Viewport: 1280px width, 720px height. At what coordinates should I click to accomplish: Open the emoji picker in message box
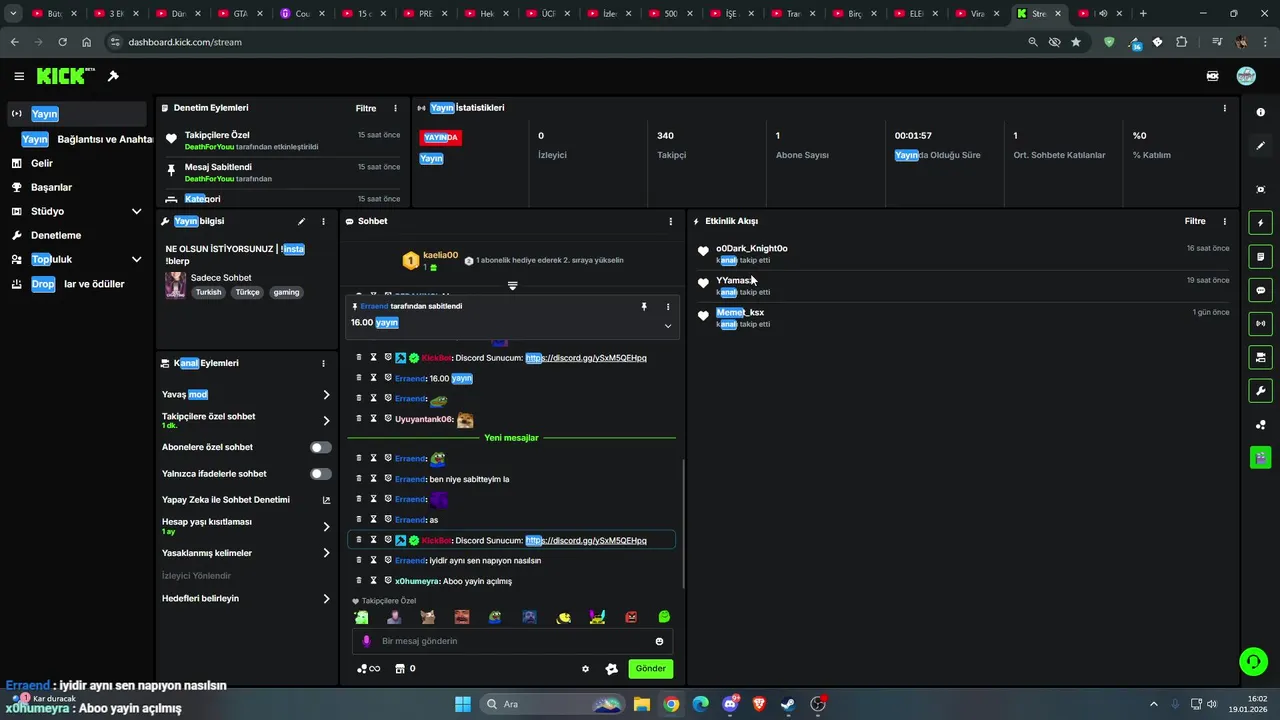coord(659,641)
